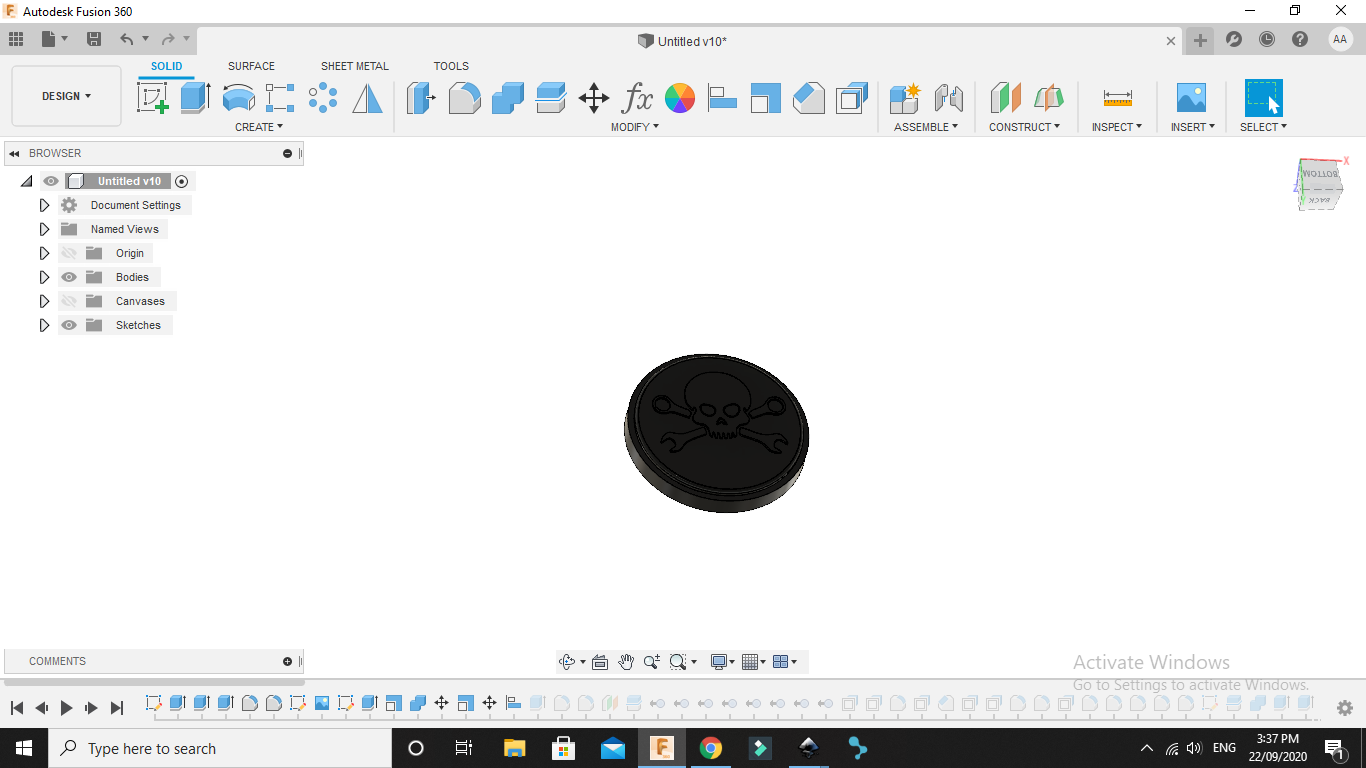Click the Move/Copy arrows icon
1366x768 pixels.
(x=594, y=98)
